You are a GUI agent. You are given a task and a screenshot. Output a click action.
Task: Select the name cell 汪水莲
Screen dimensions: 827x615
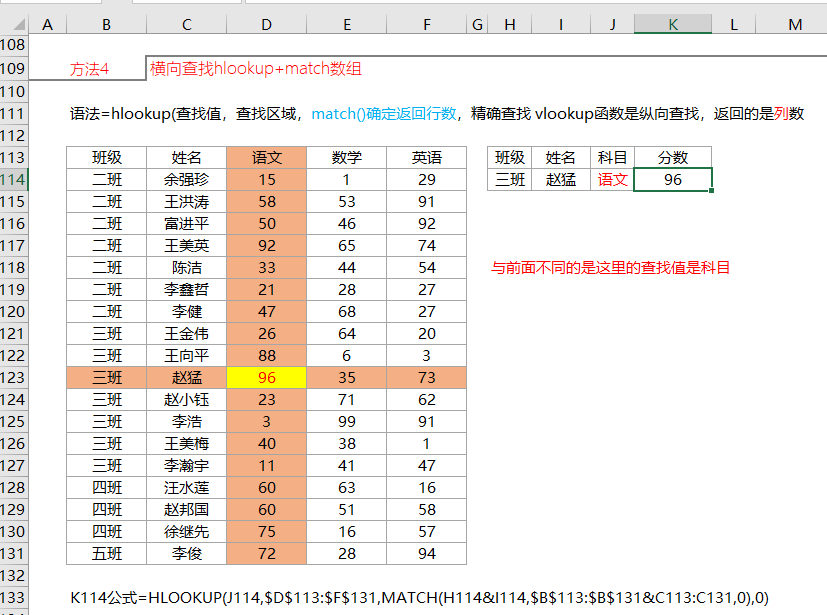pos(186,487)
